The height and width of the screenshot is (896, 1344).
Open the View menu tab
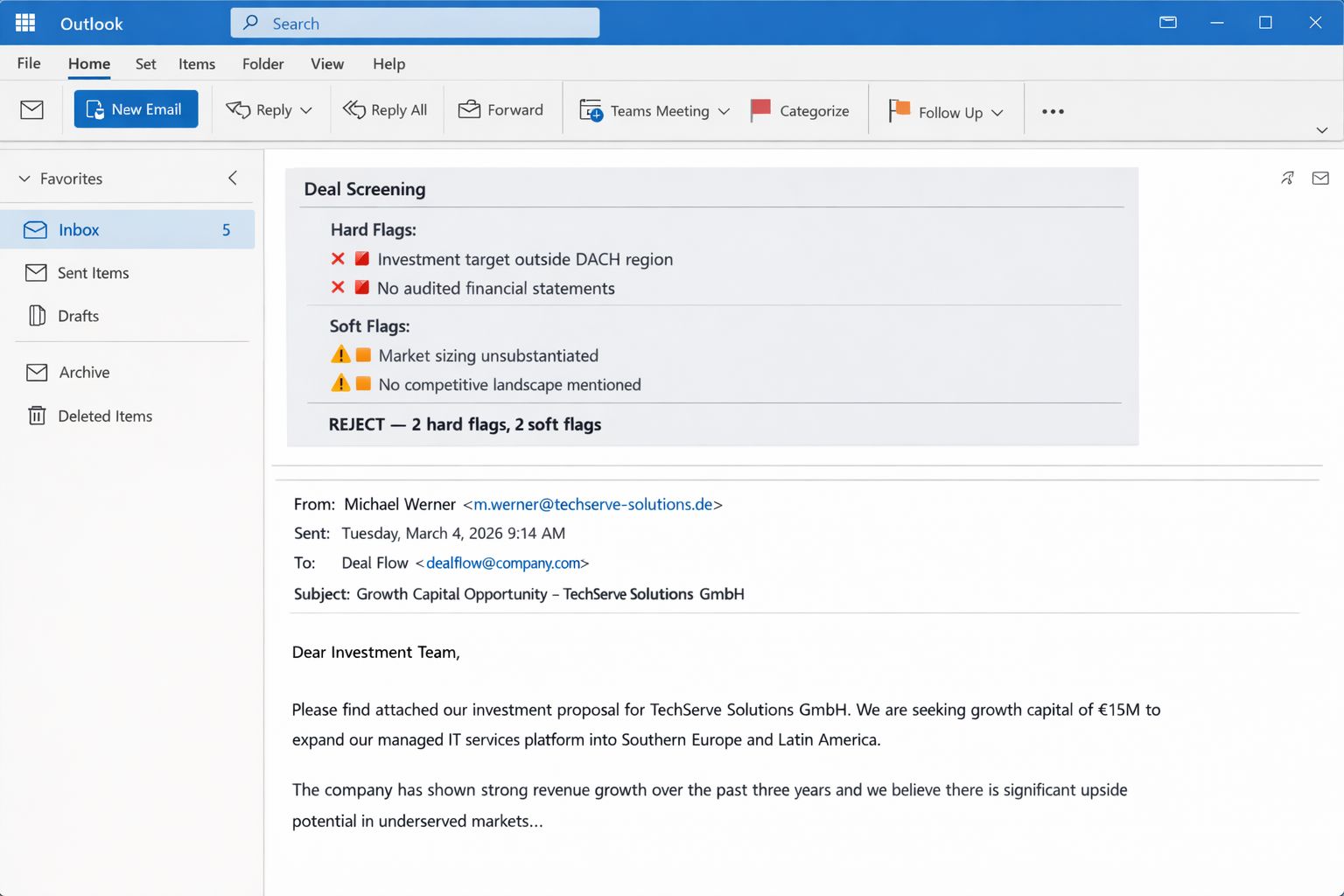pyautogui.click(x=327, y=64)
